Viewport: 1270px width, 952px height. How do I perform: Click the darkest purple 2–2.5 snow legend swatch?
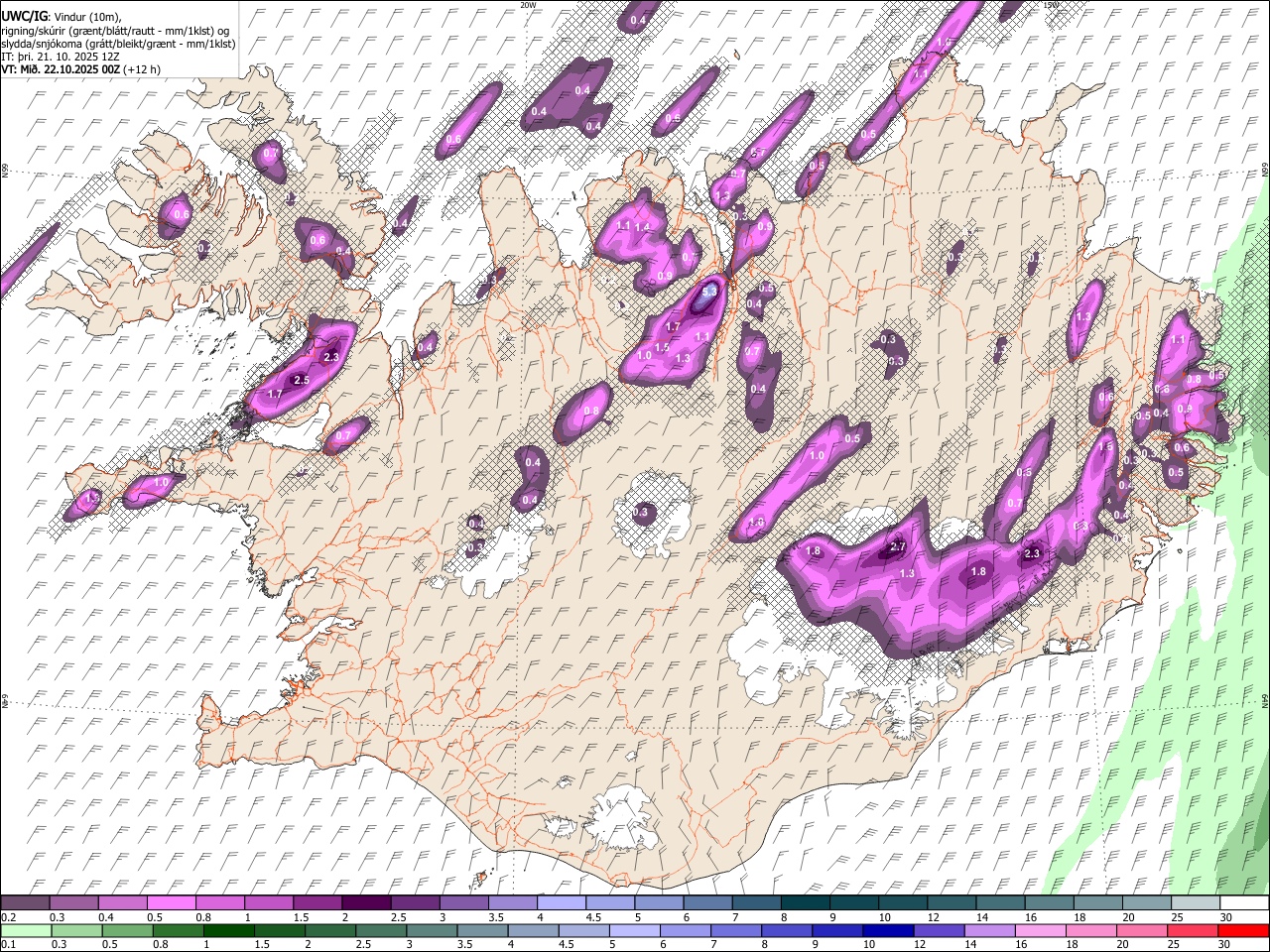(366, 903)
